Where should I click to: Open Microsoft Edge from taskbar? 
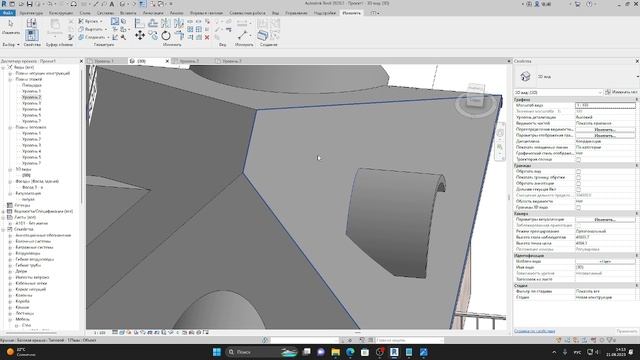point(350,352)
